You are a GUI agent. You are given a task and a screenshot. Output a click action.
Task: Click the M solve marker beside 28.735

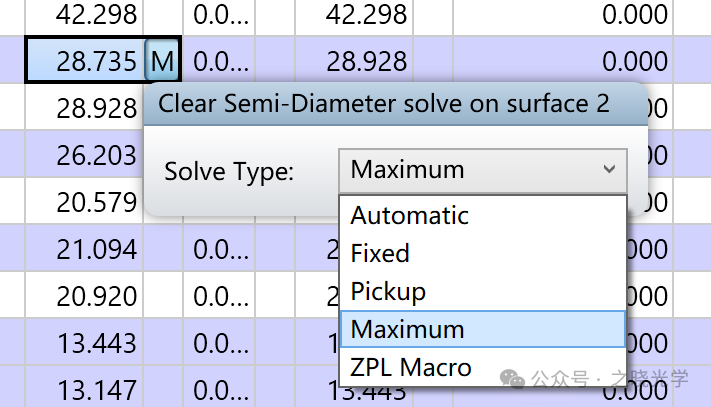pos(162,62)
